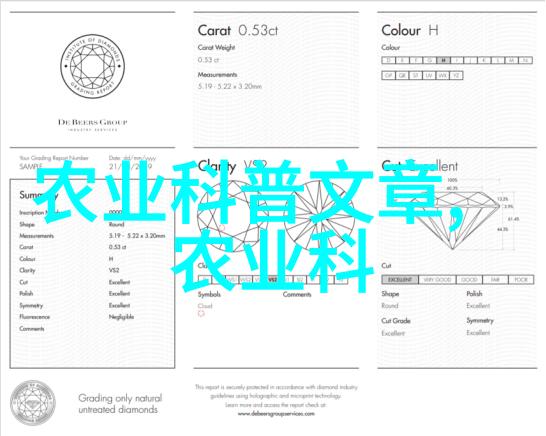This screenshot has width=546, height=436.
Task: Click the Symmetry row value Excellent in summary
Action: tap(119, 305)
